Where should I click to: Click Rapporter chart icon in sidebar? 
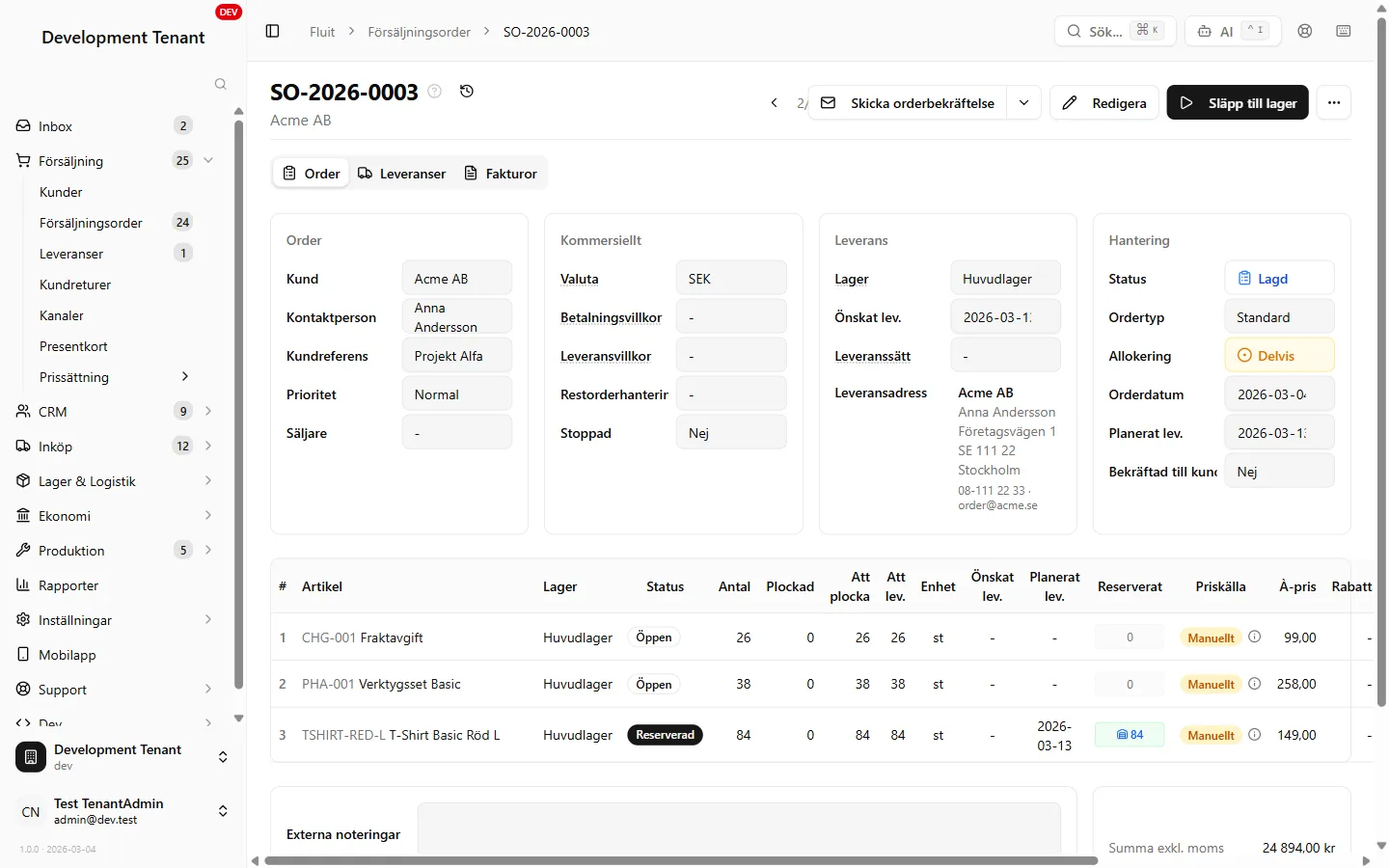[x=23, y=584]
